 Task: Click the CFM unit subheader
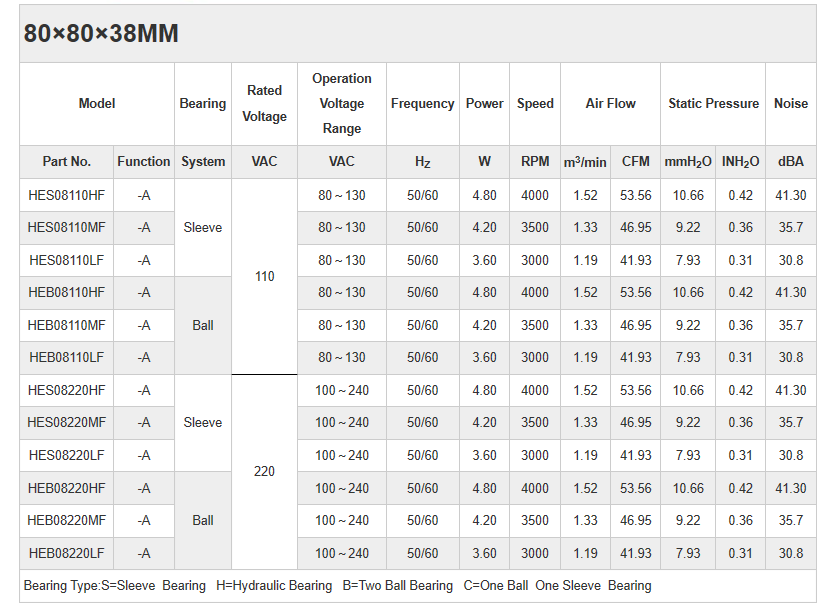tap(635, 161)
